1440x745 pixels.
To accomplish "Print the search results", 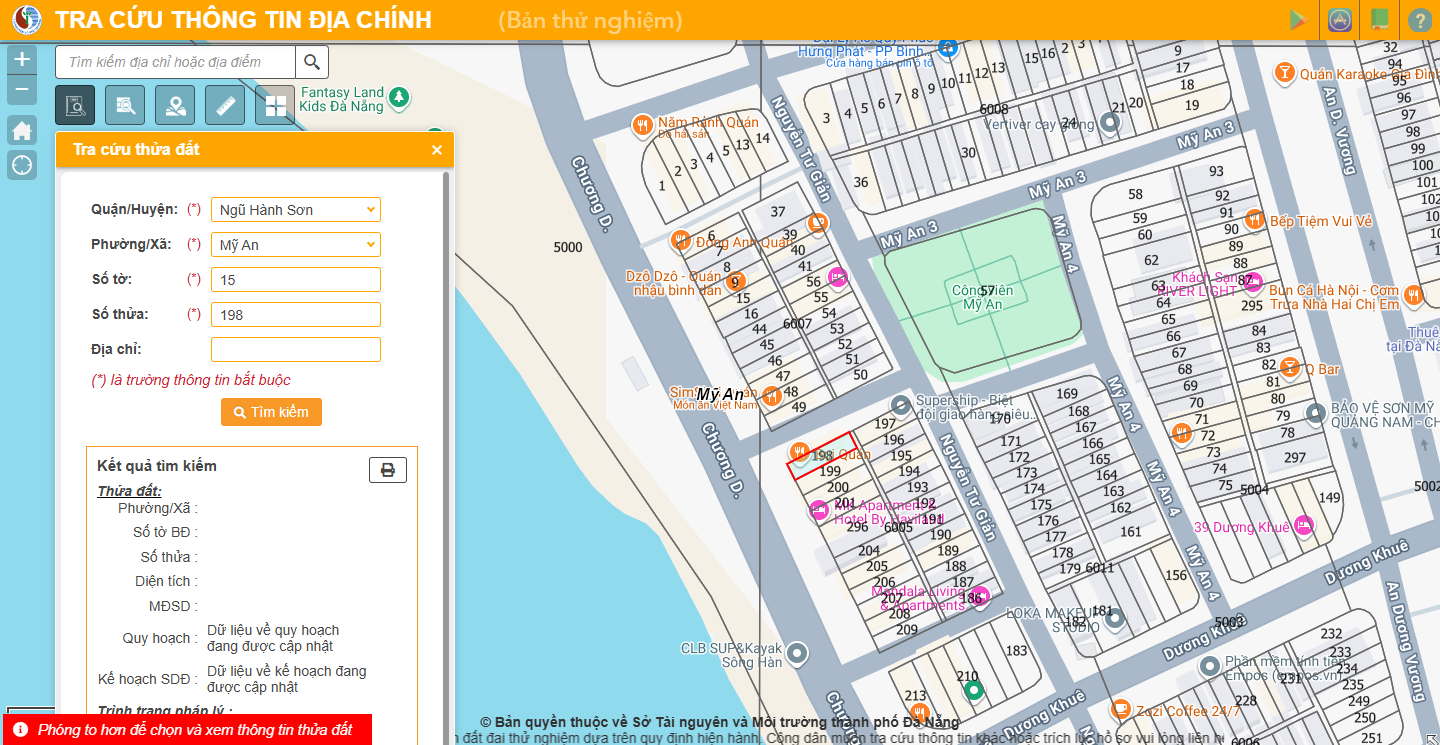I will (x=388, y=470).
